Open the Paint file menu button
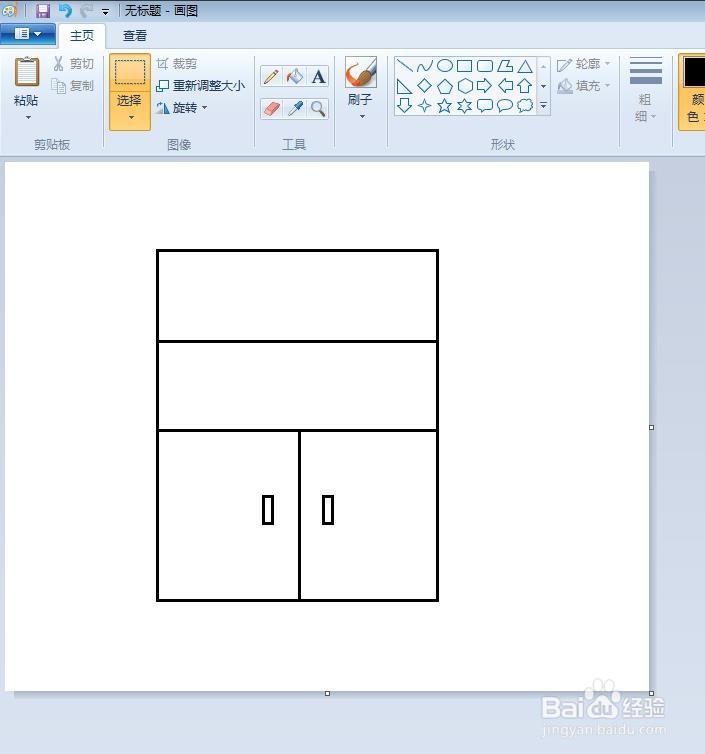Viewport: 705px width, 754px height. 28,34
